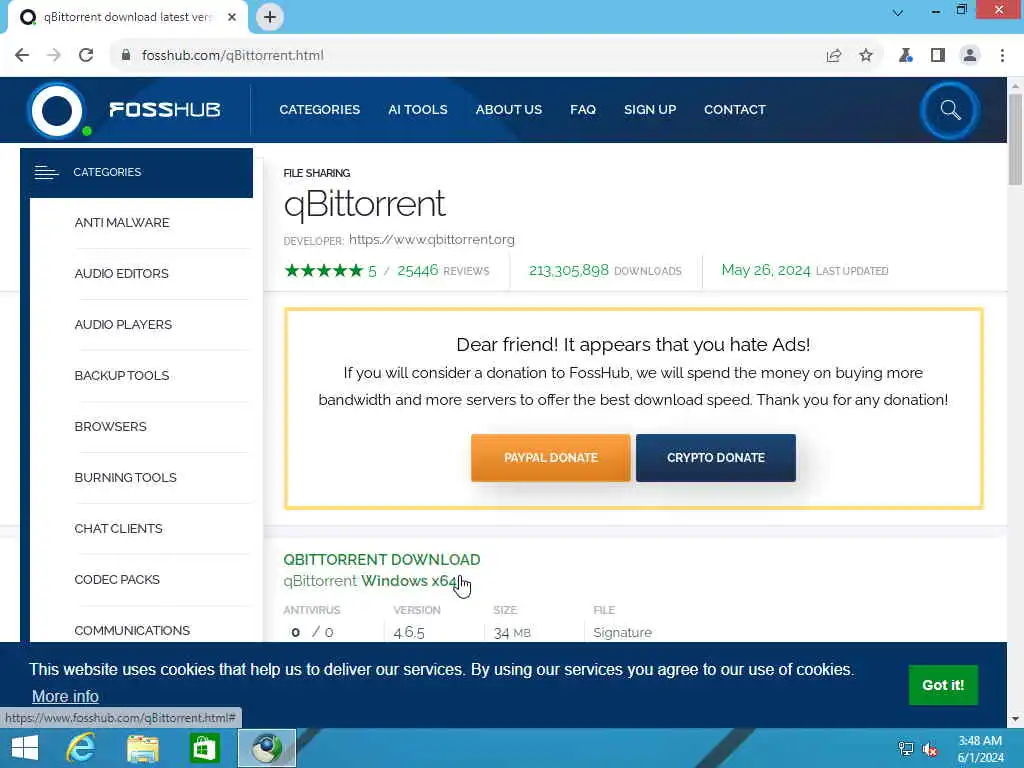Click the five-star rating icons
The image size is (1024, 768).
click(x=323, y=270)
